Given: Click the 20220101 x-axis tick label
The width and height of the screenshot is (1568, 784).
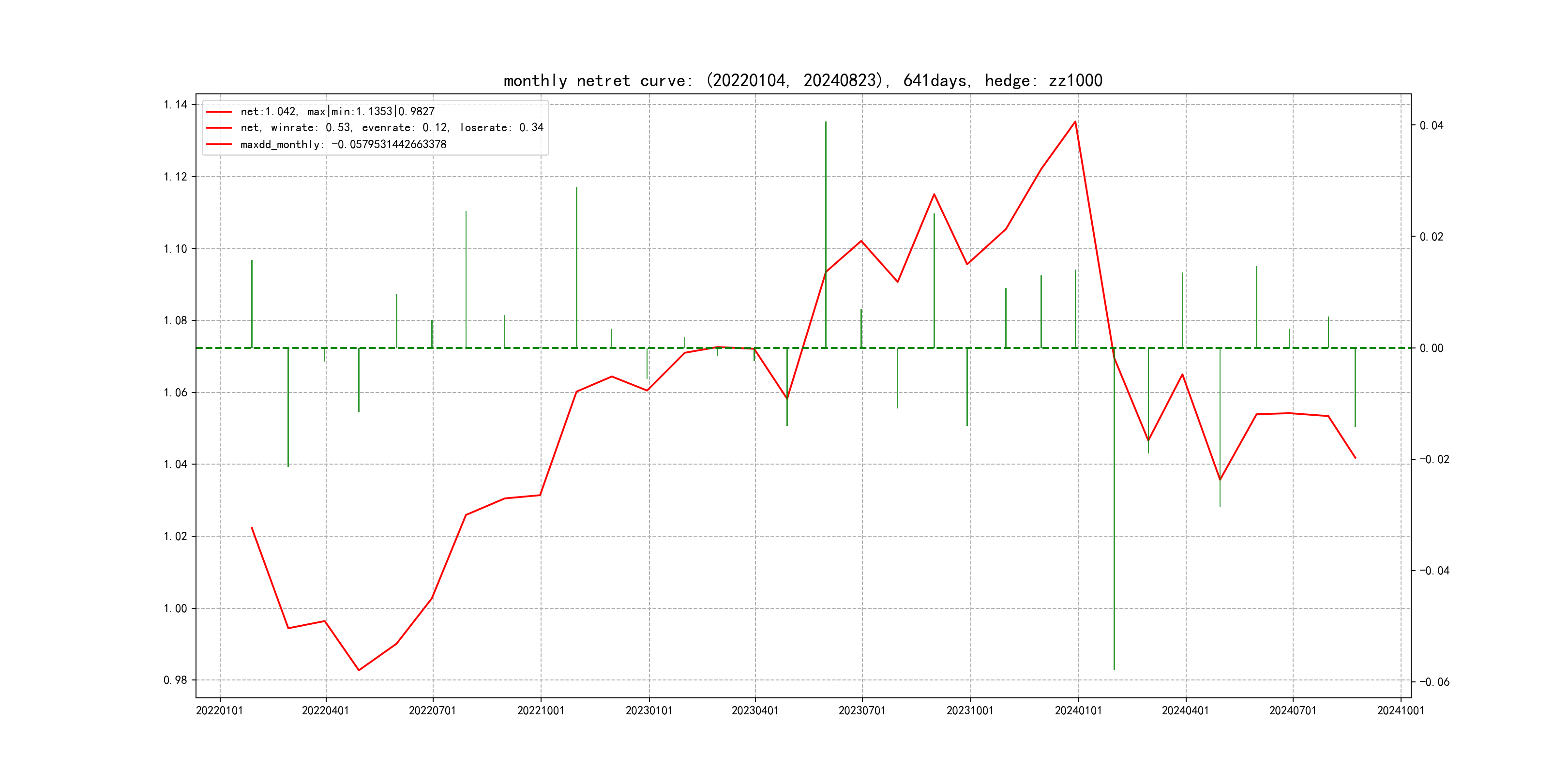Looking at the screenshot, I should [219, 710].
